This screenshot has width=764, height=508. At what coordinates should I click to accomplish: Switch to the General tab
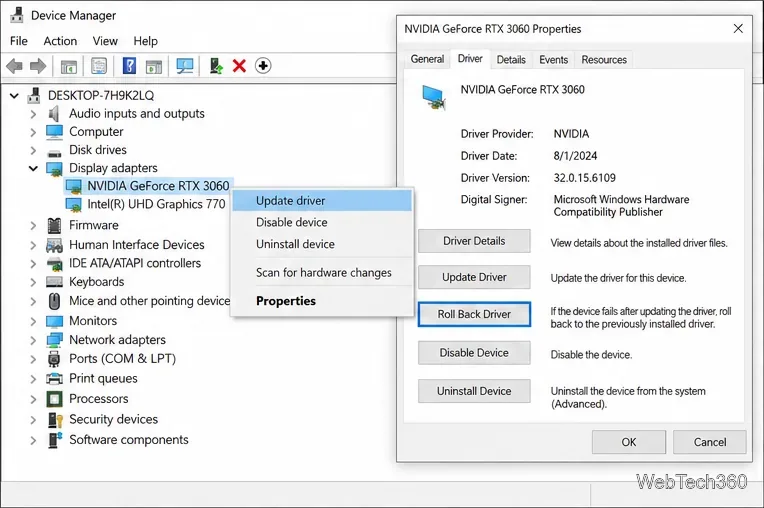click(427, 59)
